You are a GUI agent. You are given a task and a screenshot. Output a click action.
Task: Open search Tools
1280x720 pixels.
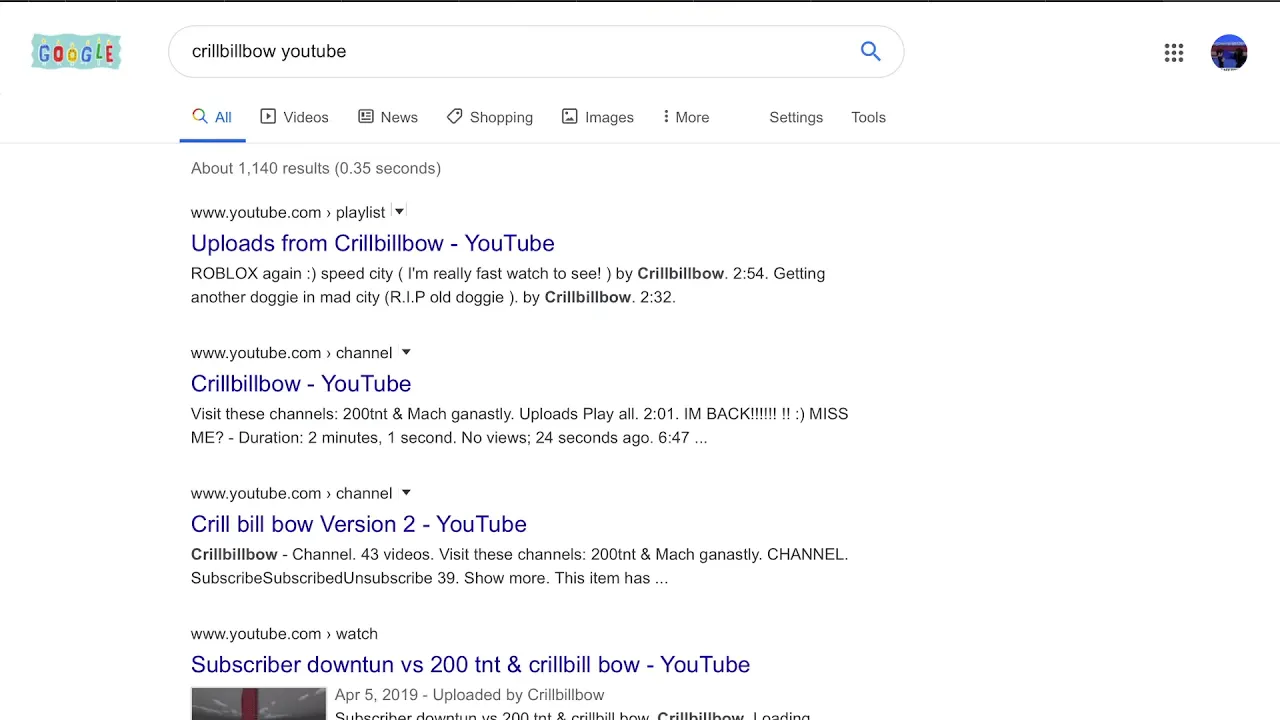point(868,117)
